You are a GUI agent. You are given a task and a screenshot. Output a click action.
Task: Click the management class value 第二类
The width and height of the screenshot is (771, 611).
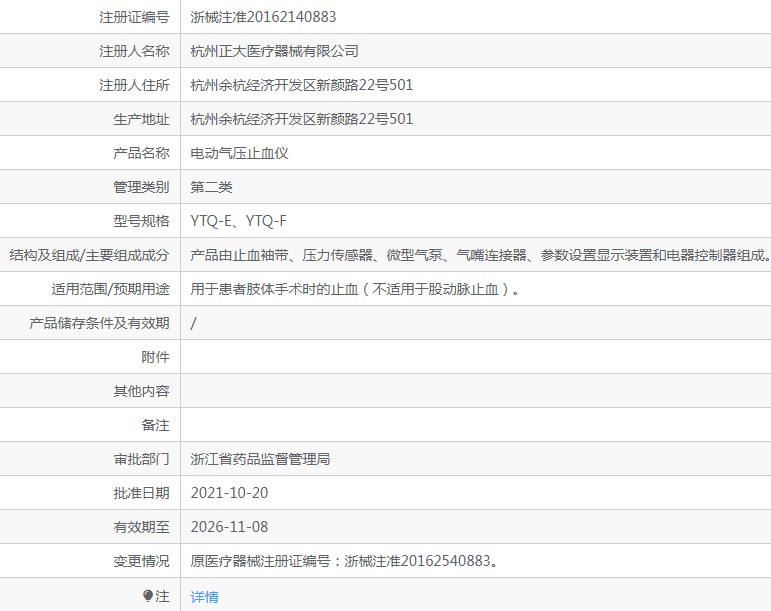211,187
